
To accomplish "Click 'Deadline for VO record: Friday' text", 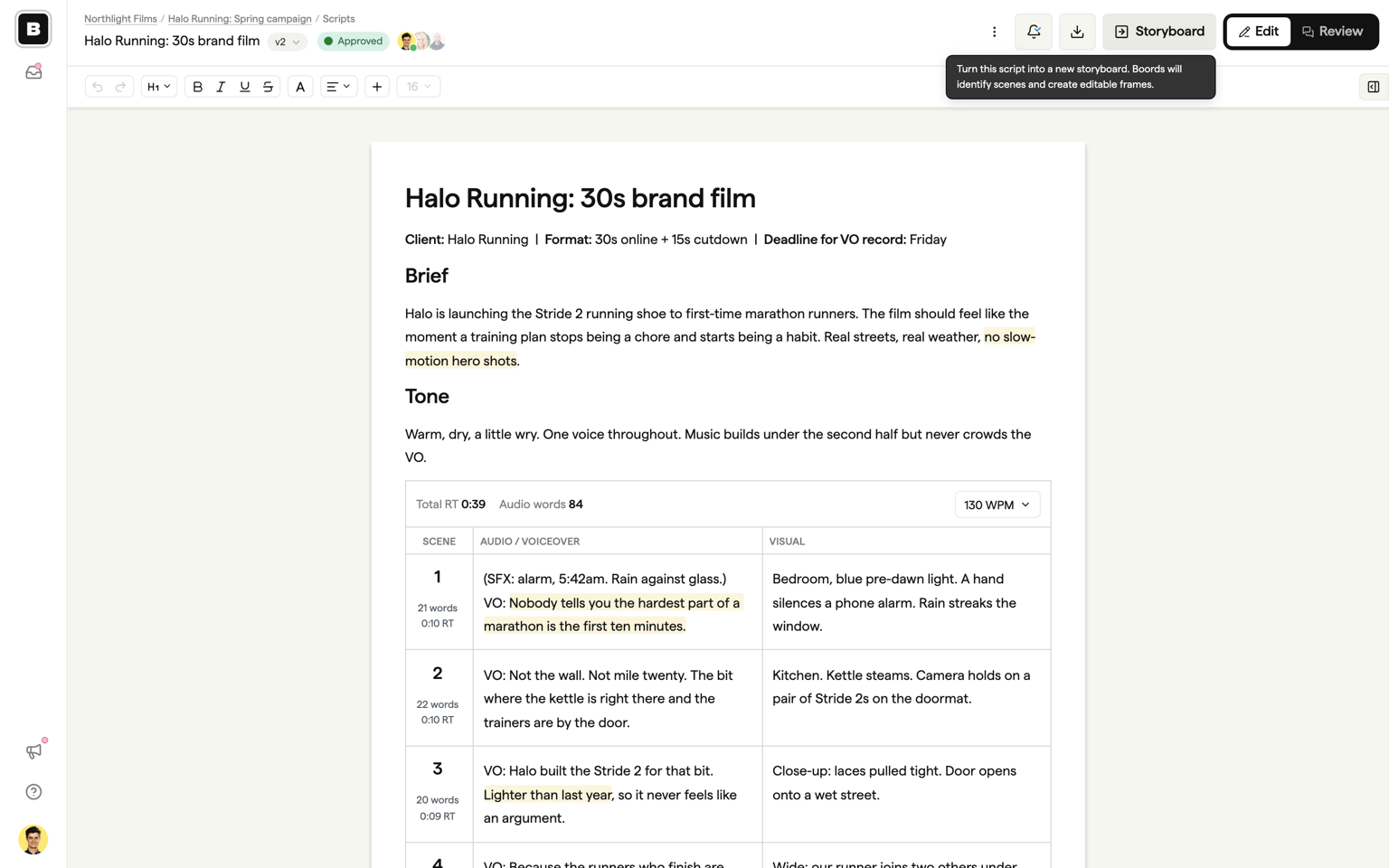I will coord(855,240).
